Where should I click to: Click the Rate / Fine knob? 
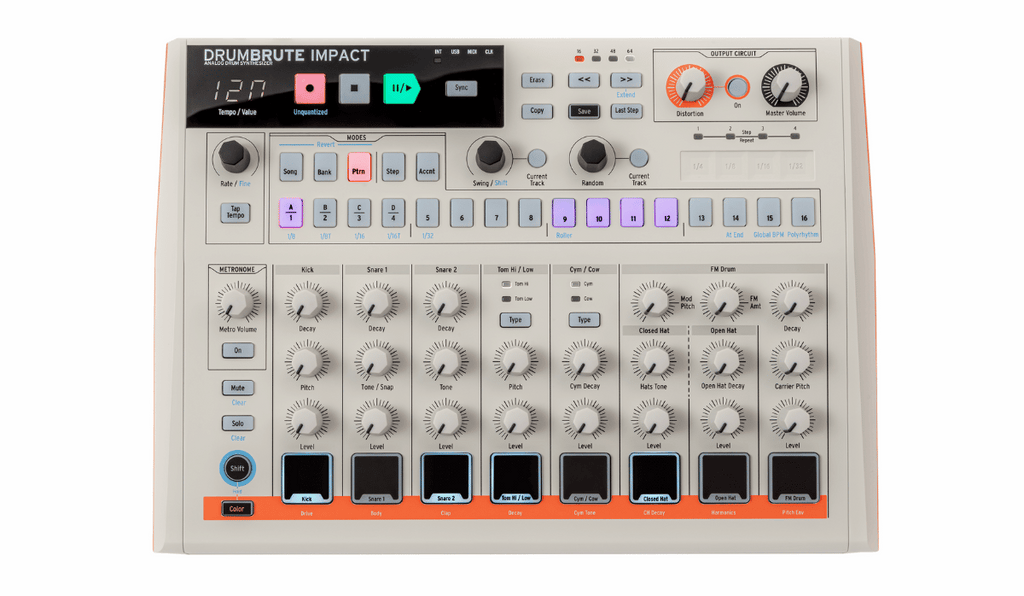click(x=234, y=155)
